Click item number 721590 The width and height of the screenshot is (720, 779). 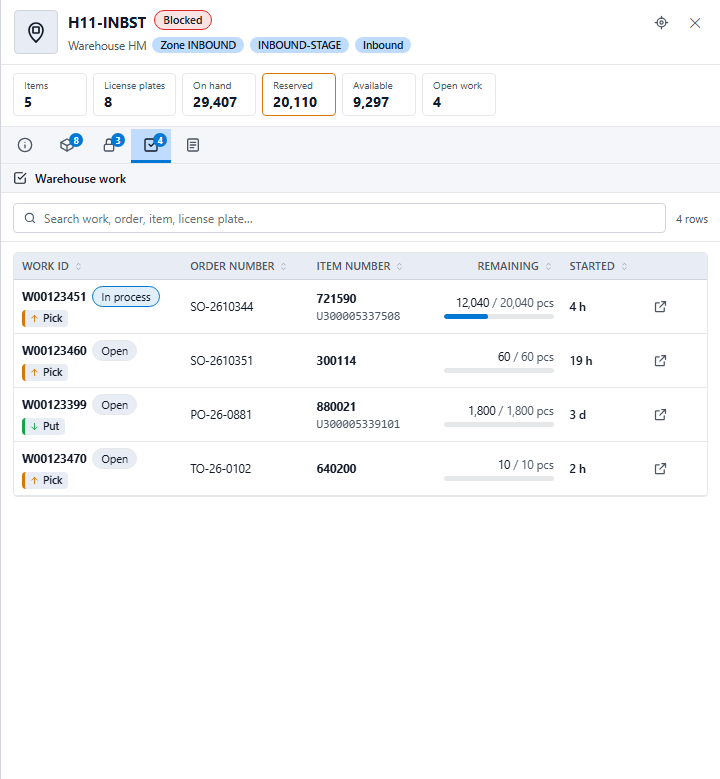(x=336, y=299)
